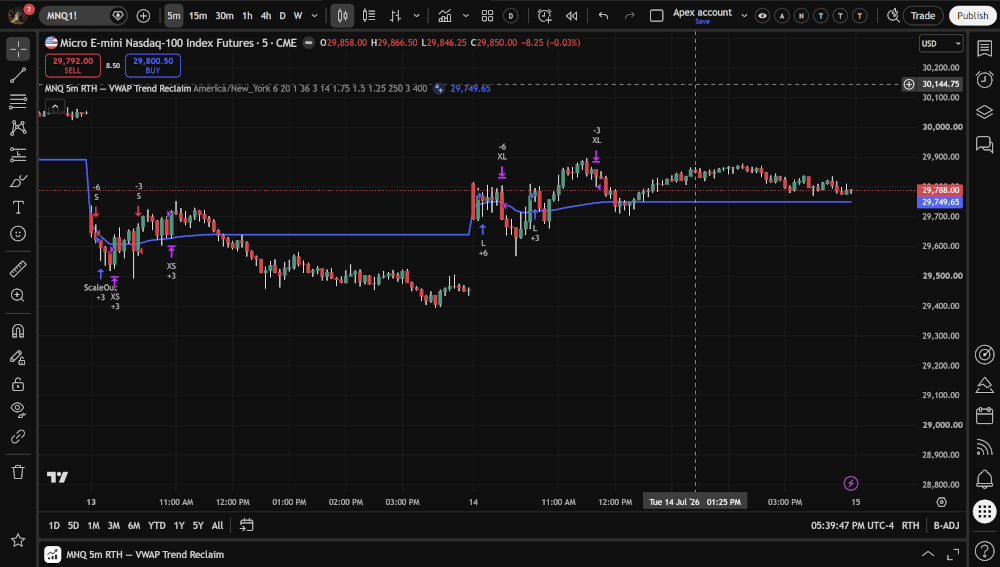Collapse the indicator legend chevron
The height and width of the screenshot is (567, 1000).
click(x=55, y=107)
